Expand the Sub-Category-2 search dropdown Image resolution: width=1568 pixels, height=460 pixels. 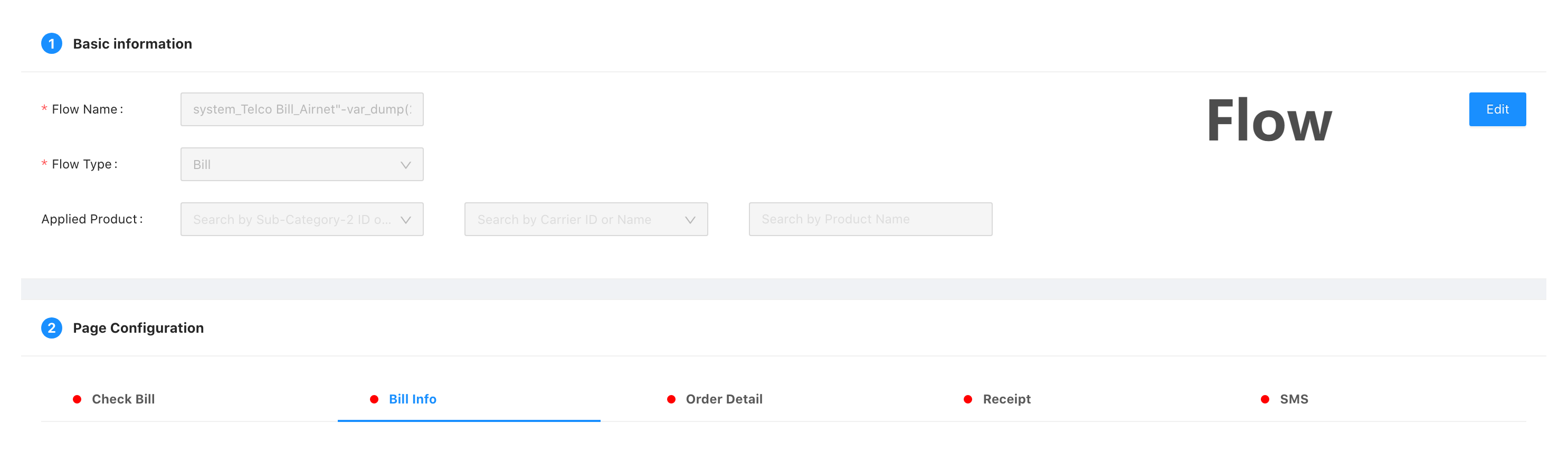pos(292,219)
